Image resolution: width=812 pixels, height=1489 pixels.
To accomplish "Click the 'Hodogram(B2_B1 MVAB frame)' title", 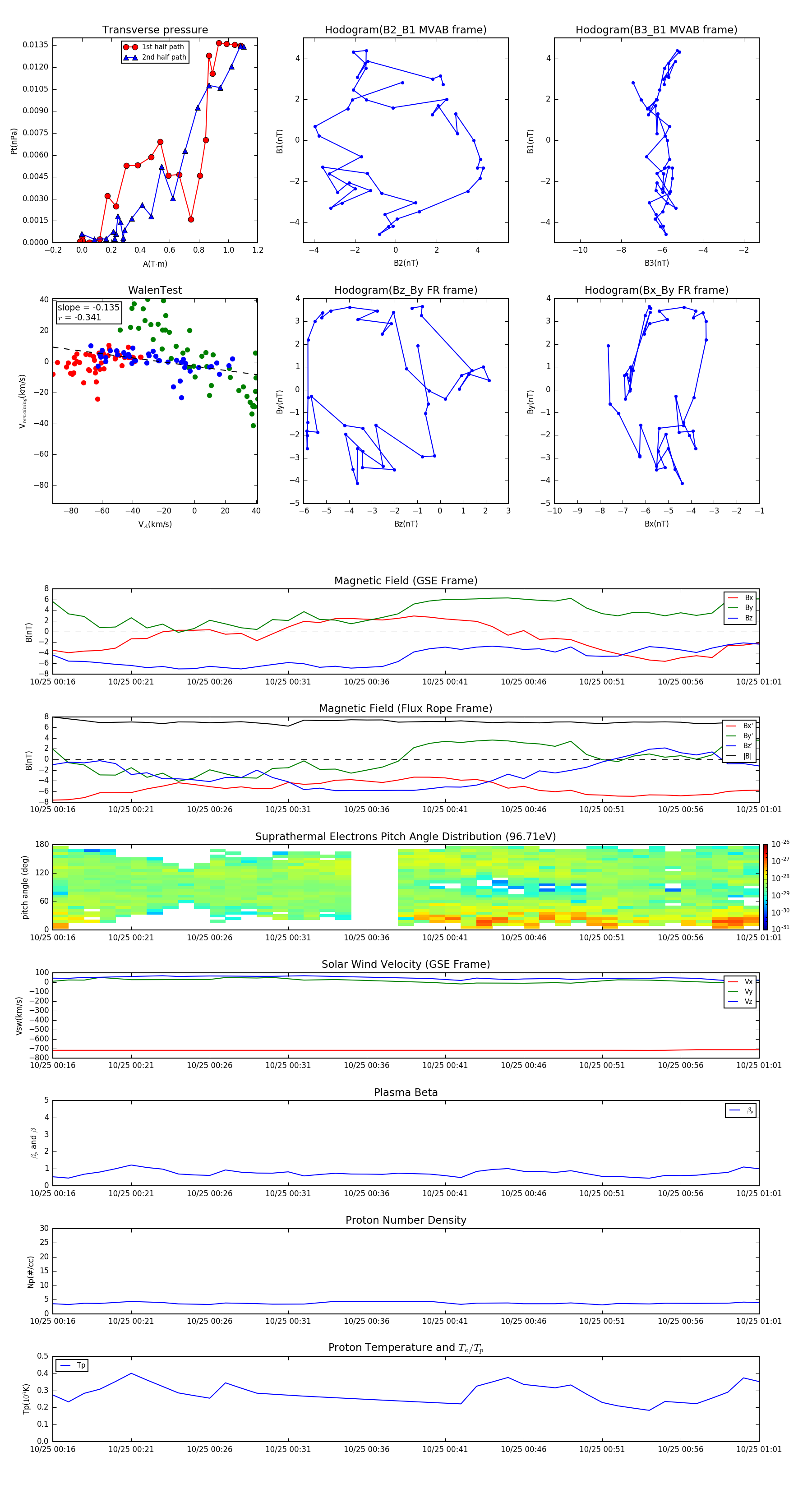I will pyautogui.click(x=406, y=30).
